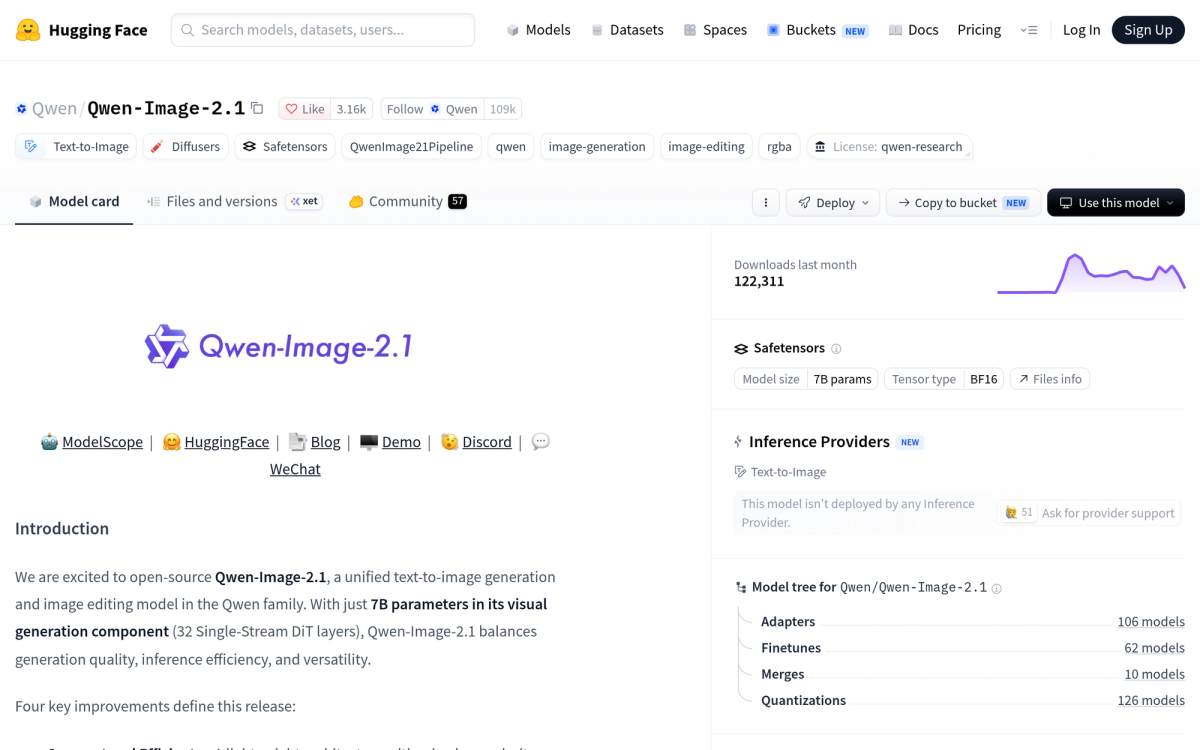The image size is (1200, 750).
Task: Open the ModelScope link
Action: (102, 441)
